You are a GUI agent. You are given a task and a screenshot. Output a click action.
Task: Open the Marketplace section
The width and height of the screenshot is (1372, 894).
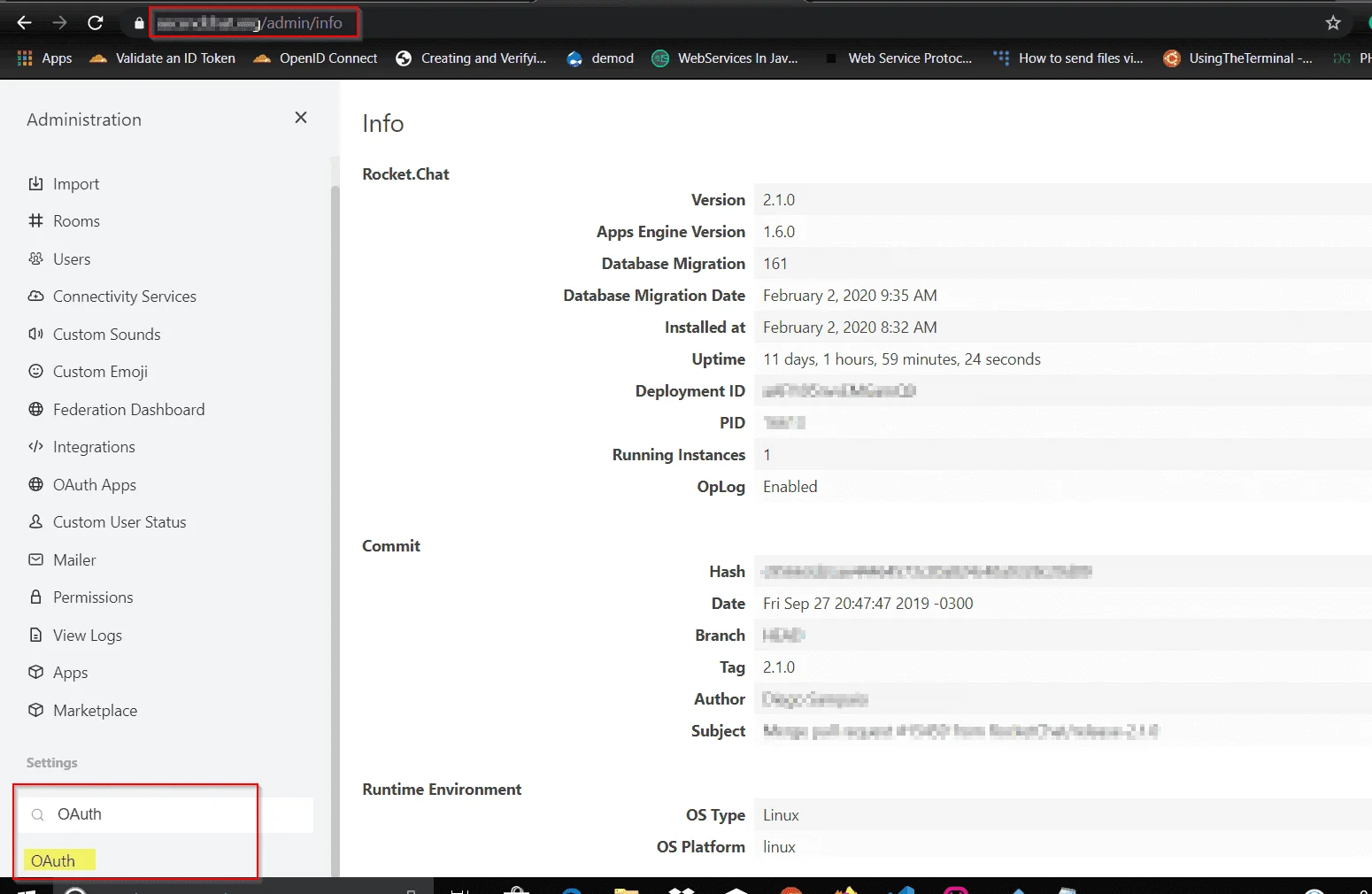coord(95,711)
